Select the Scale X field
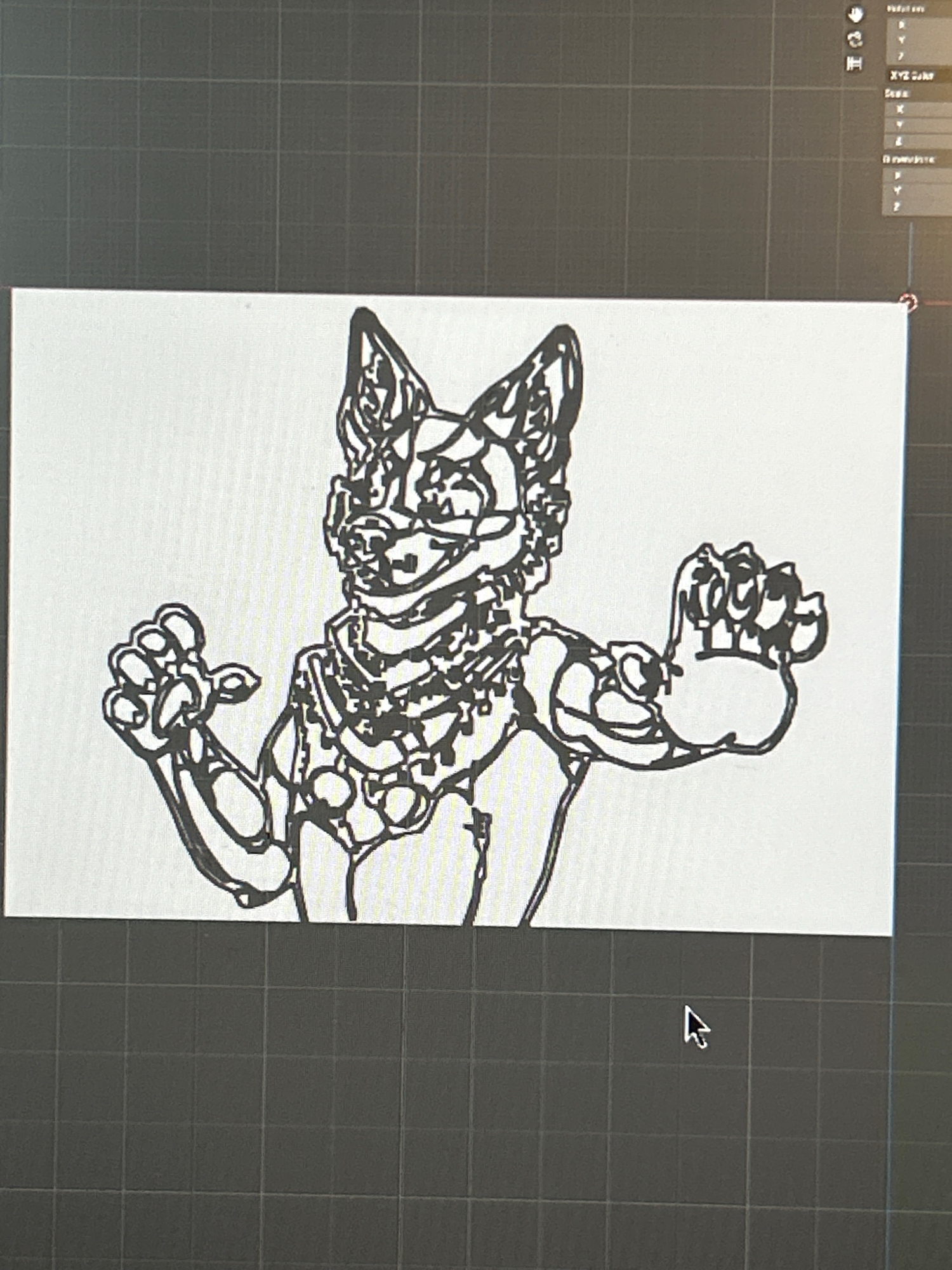Image resolution: width=952 pixels, height=1270 pixels. (x=920, y=109)
